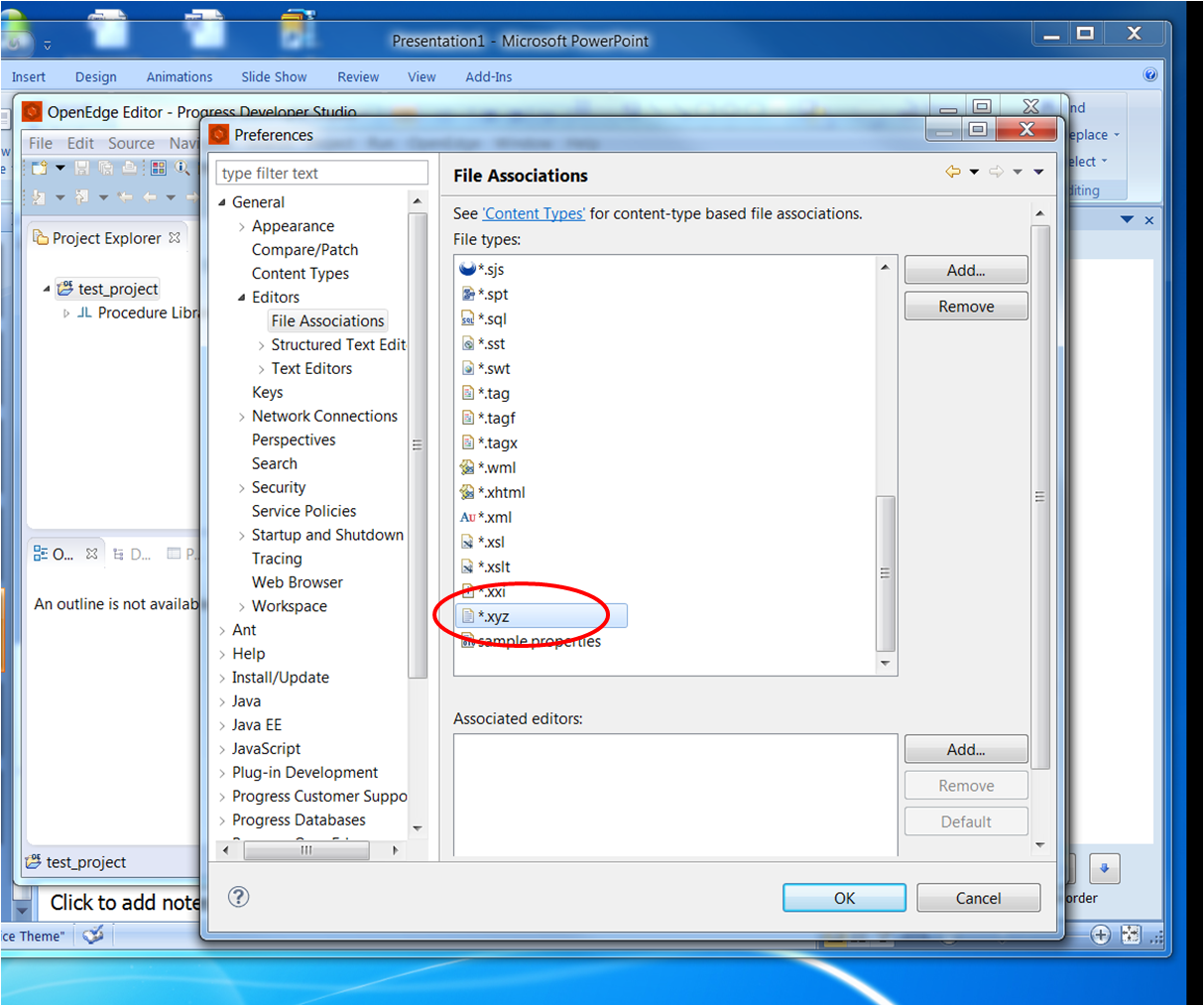Click the Last Edit Location arrow in OpenEdge toolbar
The image size is (1204, 1006).
click(x=125, y=196)
